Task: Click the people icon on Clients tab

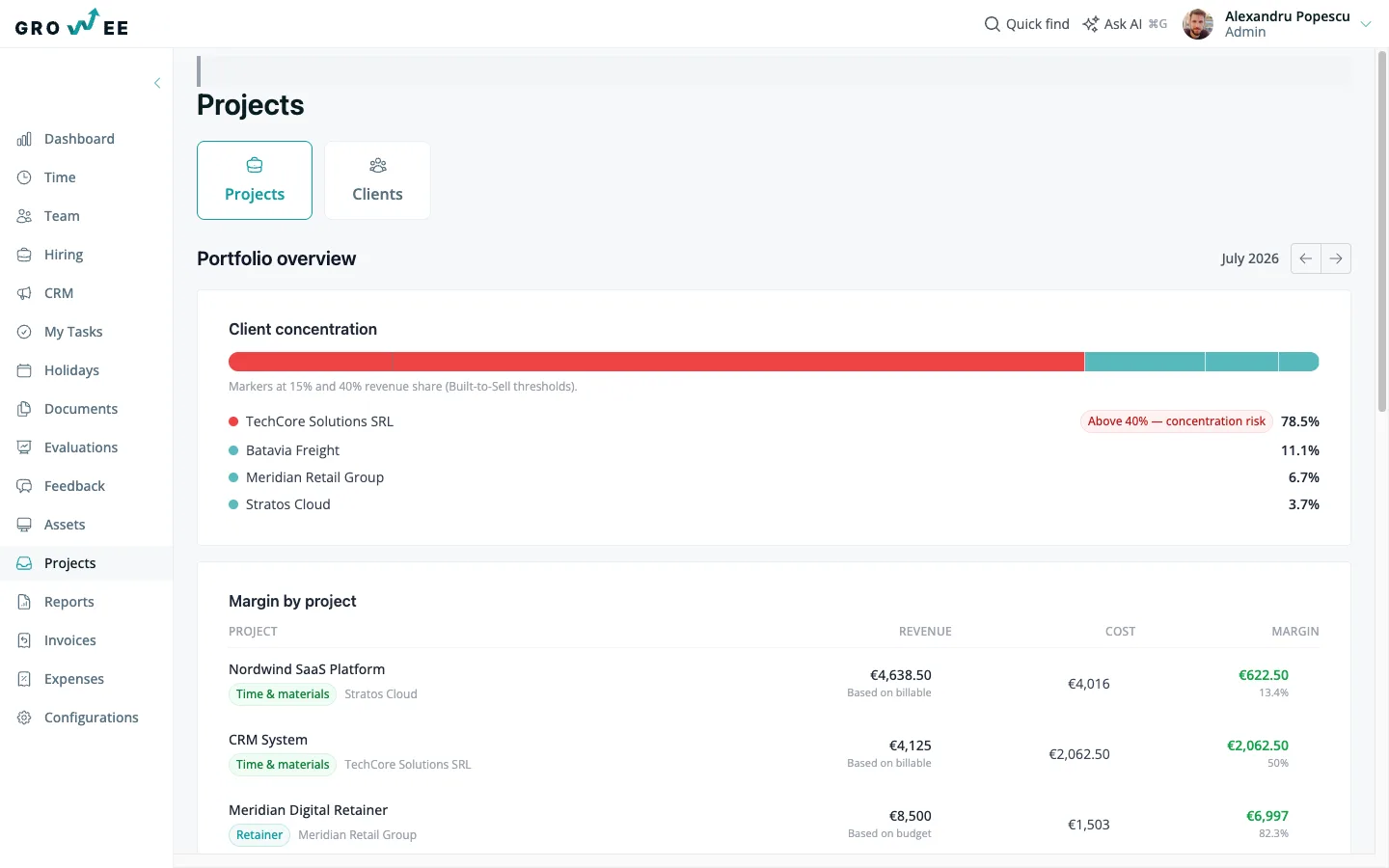Action: tap(378, 166)
